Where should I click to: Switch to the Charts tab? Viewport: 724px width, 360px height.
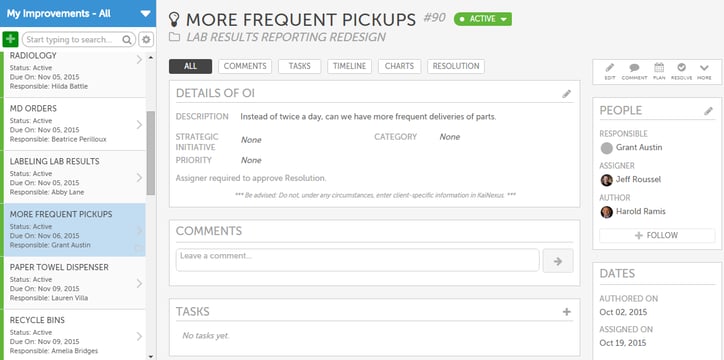(x=399, y=66)
